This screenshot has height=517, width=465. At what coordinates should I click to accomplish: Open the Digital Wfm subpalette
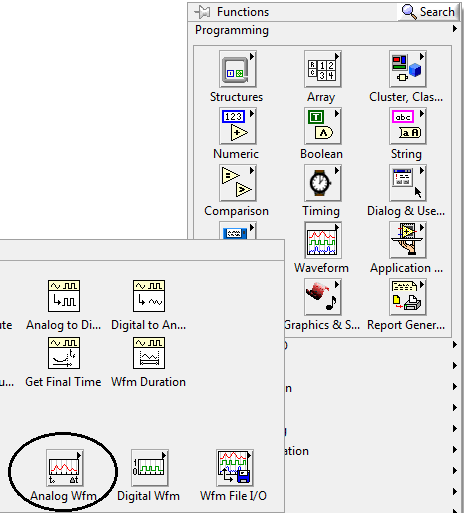pos(150,468)
